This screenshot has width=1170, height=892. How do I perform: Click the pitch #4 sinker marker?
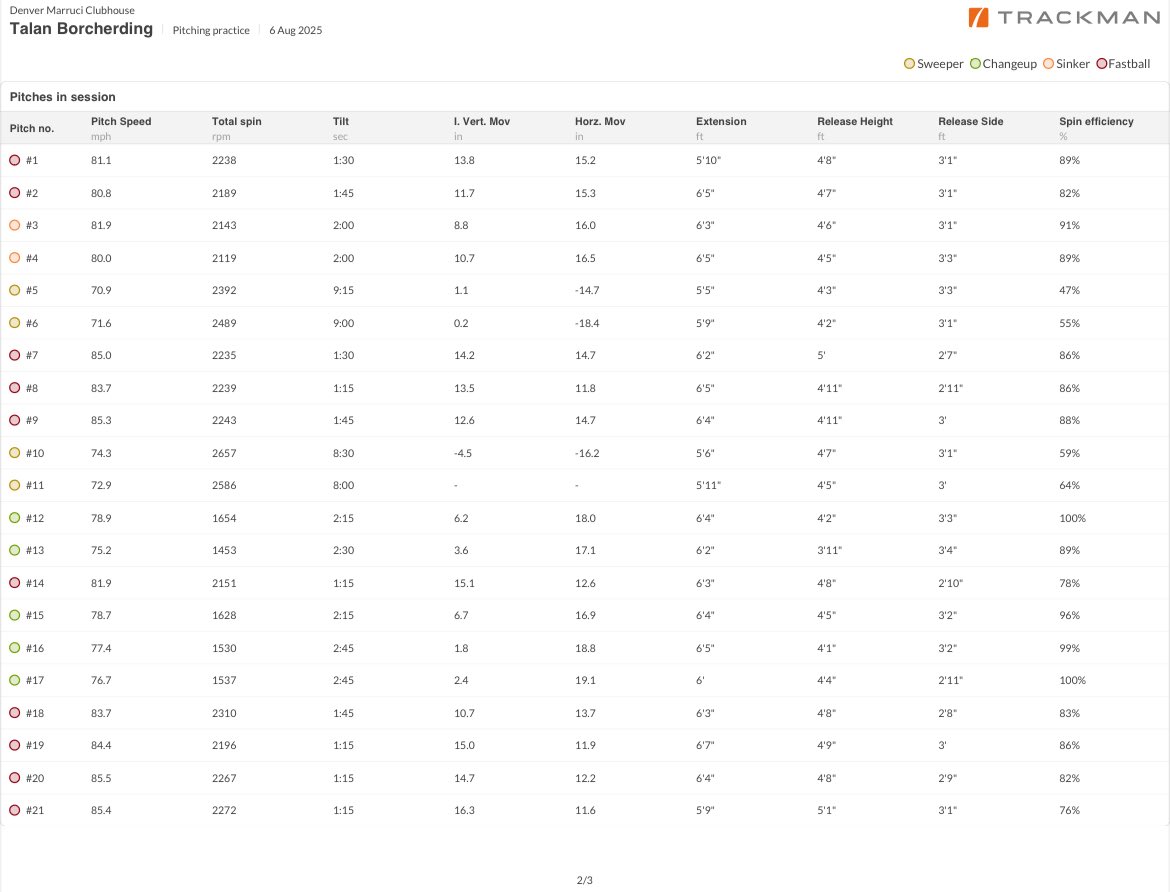tap(14, 258)
